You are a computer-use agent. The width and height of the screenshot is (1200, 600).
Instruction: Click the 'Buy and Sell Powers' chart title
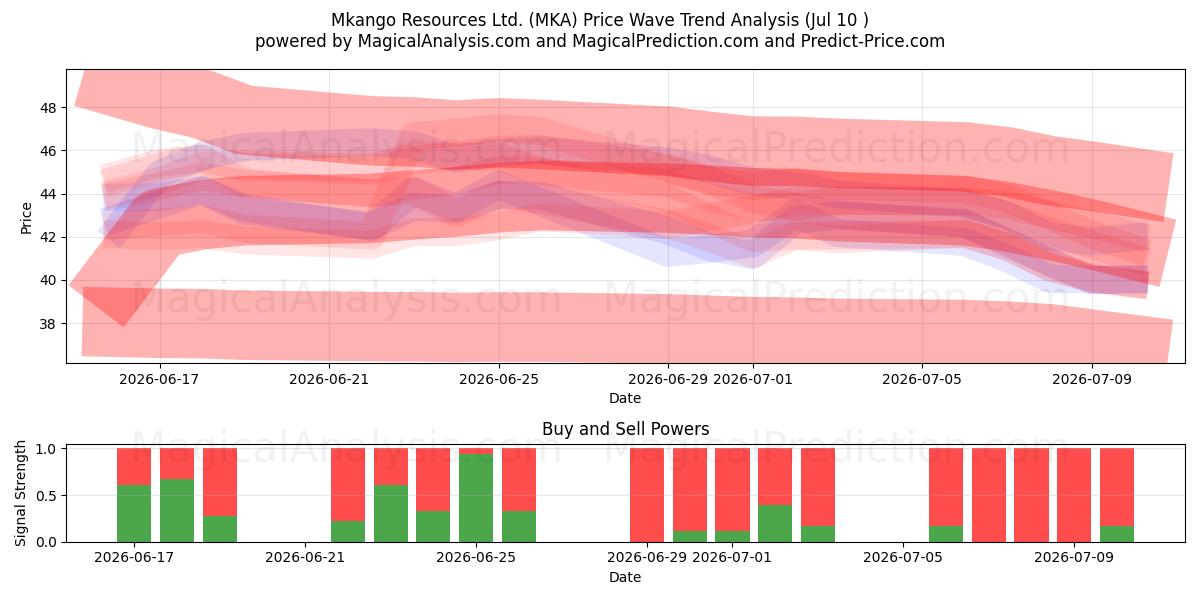point(625,429)
